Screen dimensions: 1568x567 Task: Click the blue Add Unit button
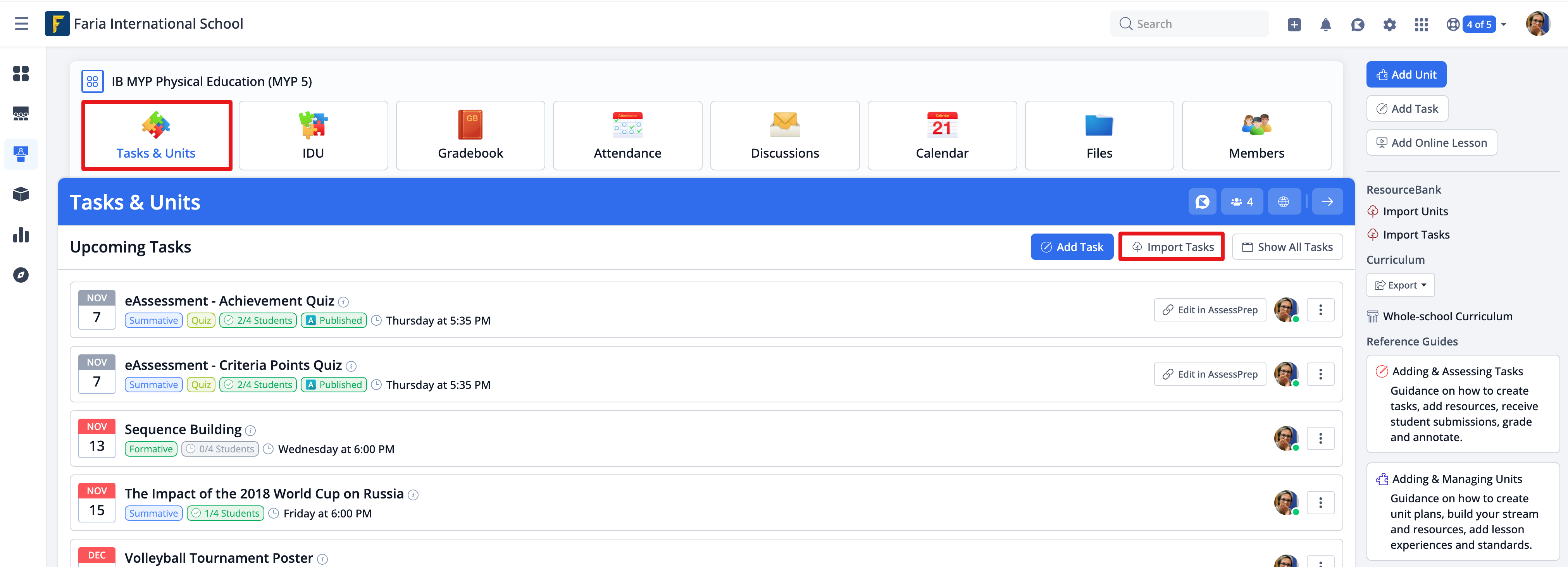click(x=1406, y=75)
